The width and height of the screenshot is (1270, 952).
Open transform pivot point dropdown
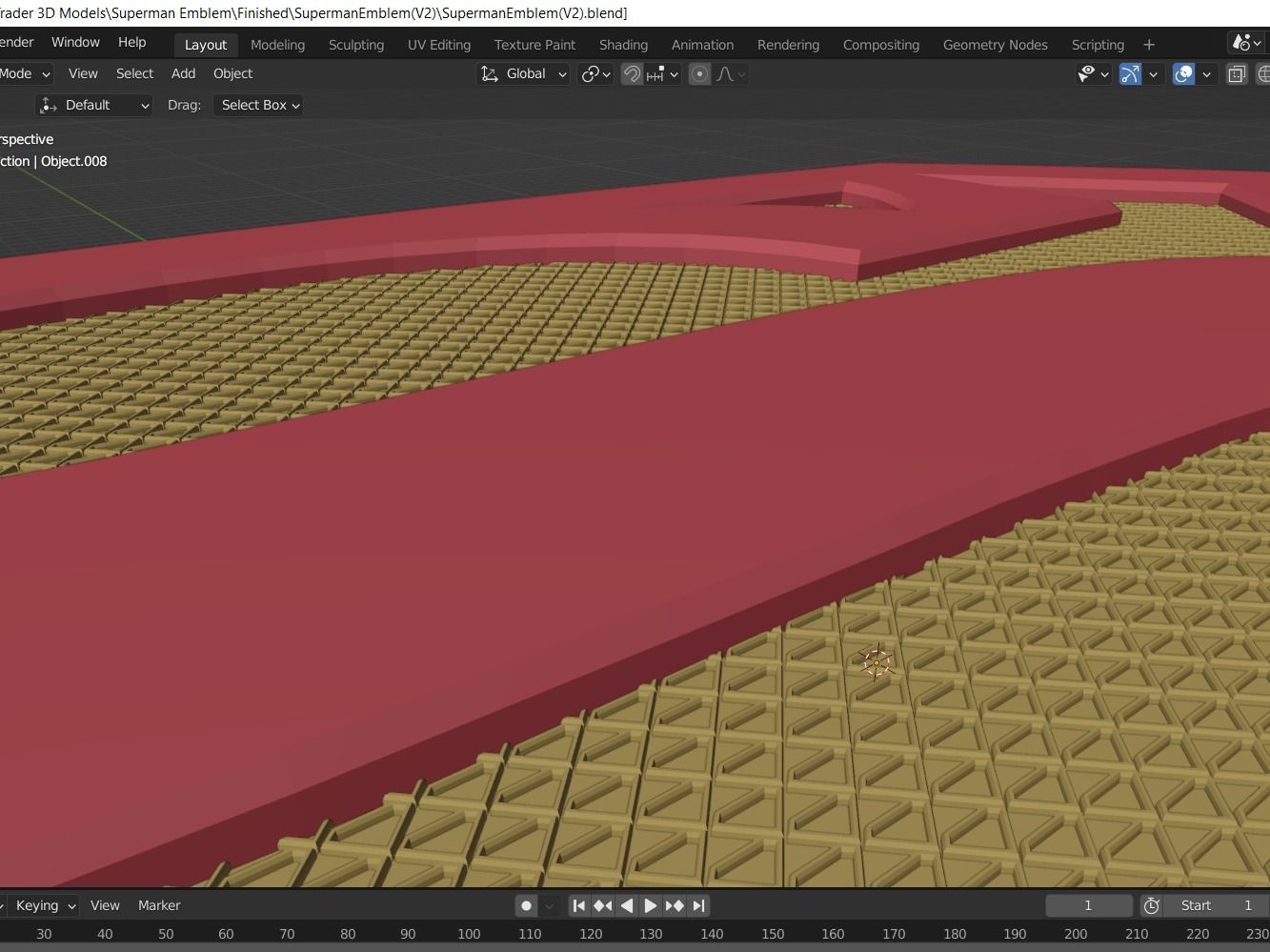[595, 73]
